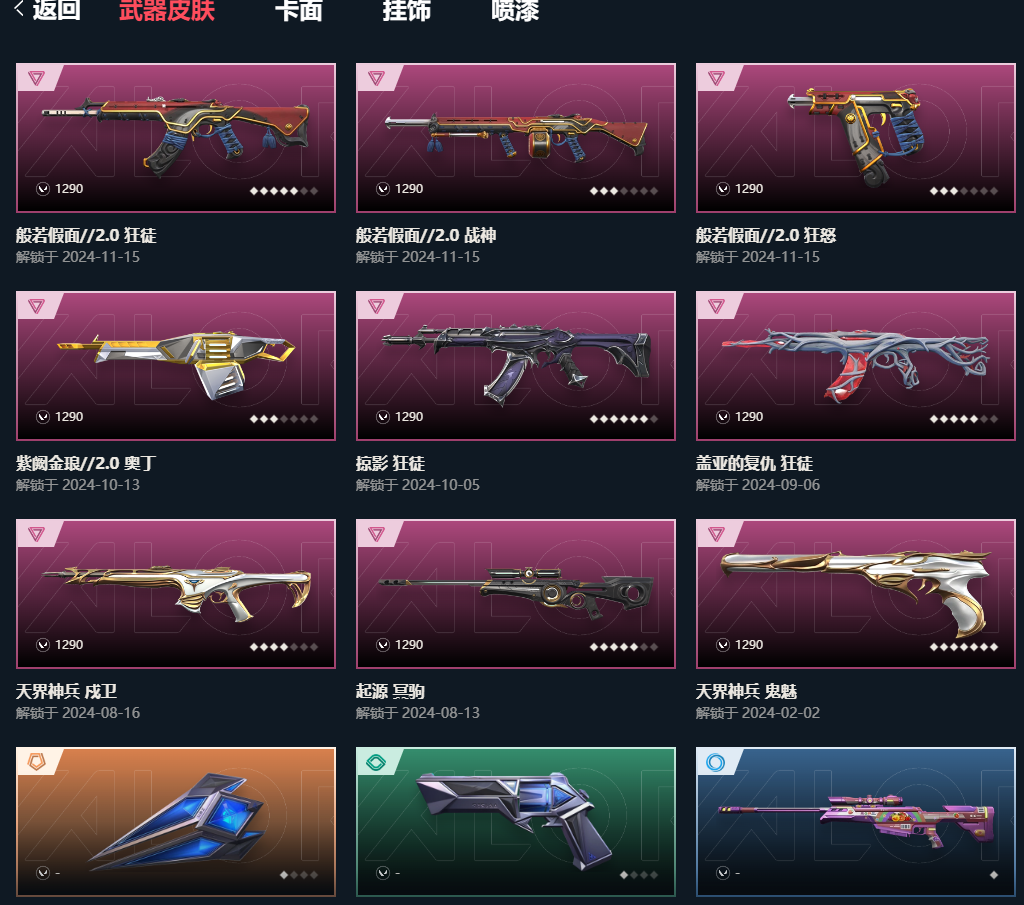
Task: Open the 天界神兵 戍卫 weapon card
Action: pos(176,594)
